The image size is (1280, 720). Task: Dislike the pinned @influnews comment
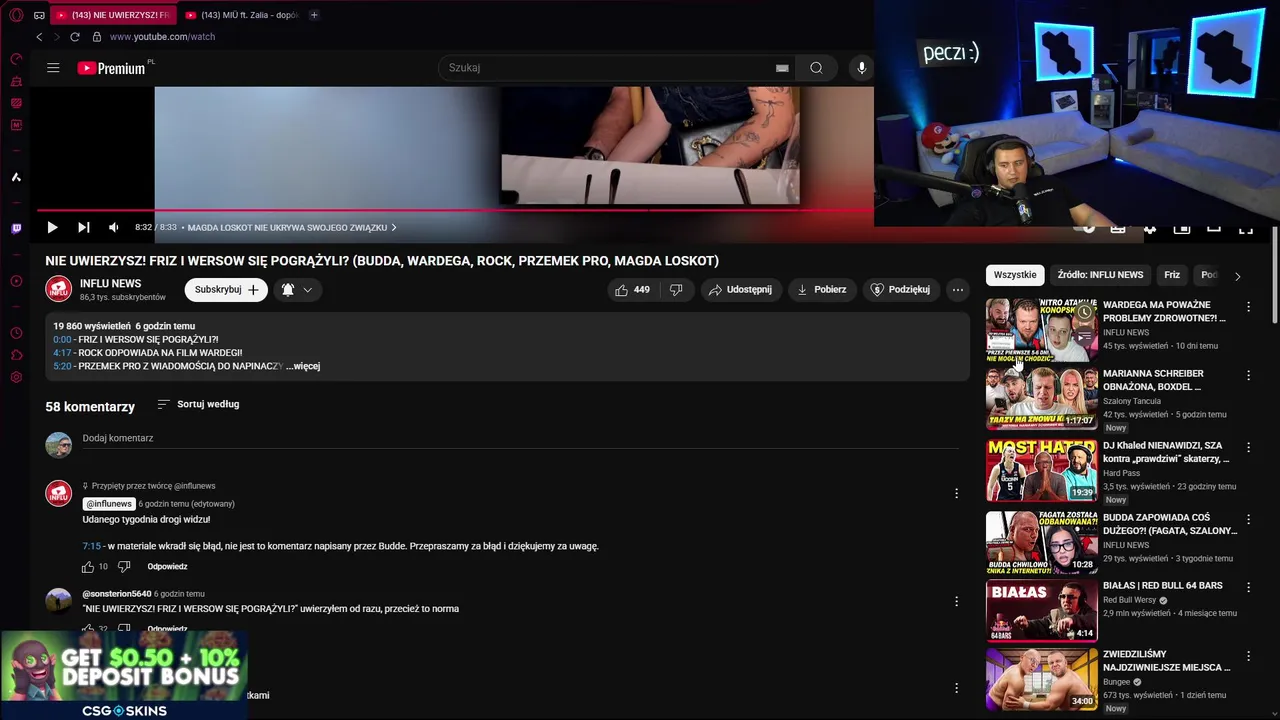pyautogui.click(x=124, y=567)
